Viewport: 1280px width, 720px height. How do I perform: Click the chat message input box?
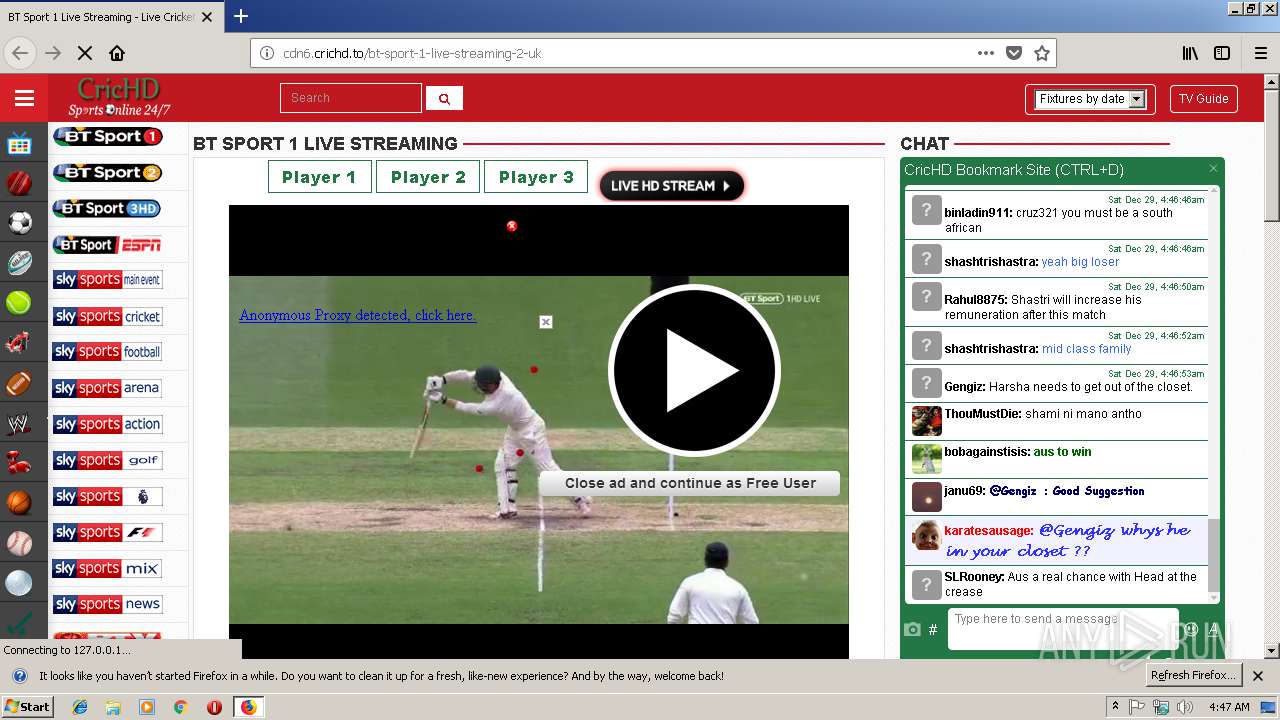(x=1063, y=629)
